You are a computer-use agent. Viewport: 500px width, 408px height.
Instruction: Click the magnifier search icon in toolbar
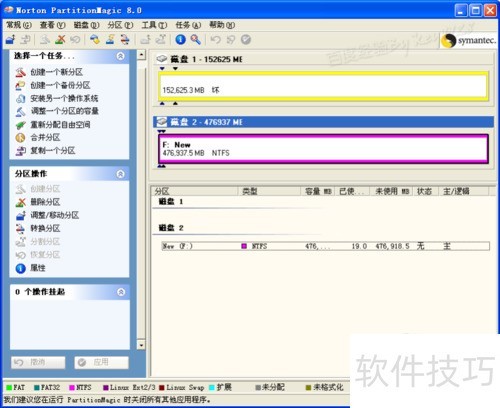coord(196,40)
